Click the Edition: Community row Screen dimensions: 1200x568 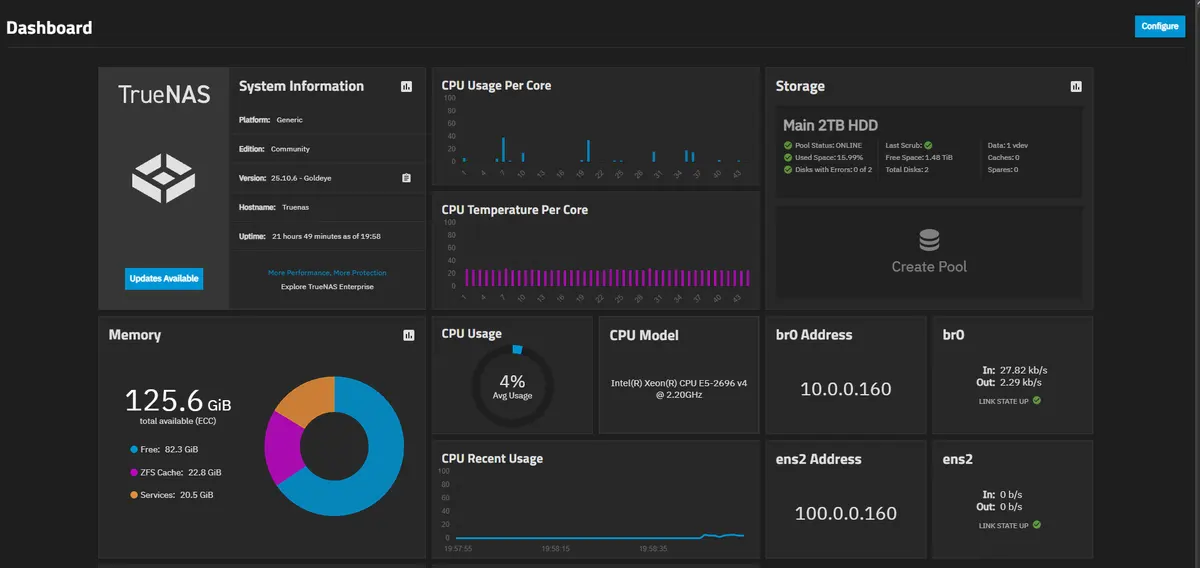click(327, 149)
